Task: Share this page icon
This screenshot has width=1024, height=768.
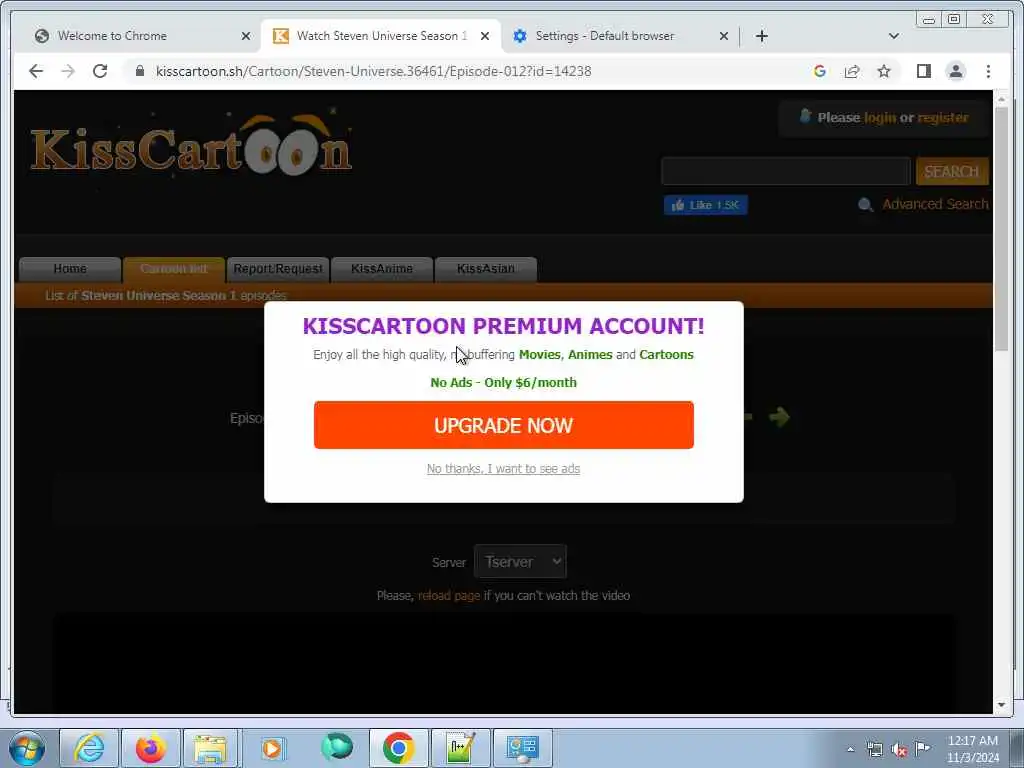Action: click(x=852, y=71)
